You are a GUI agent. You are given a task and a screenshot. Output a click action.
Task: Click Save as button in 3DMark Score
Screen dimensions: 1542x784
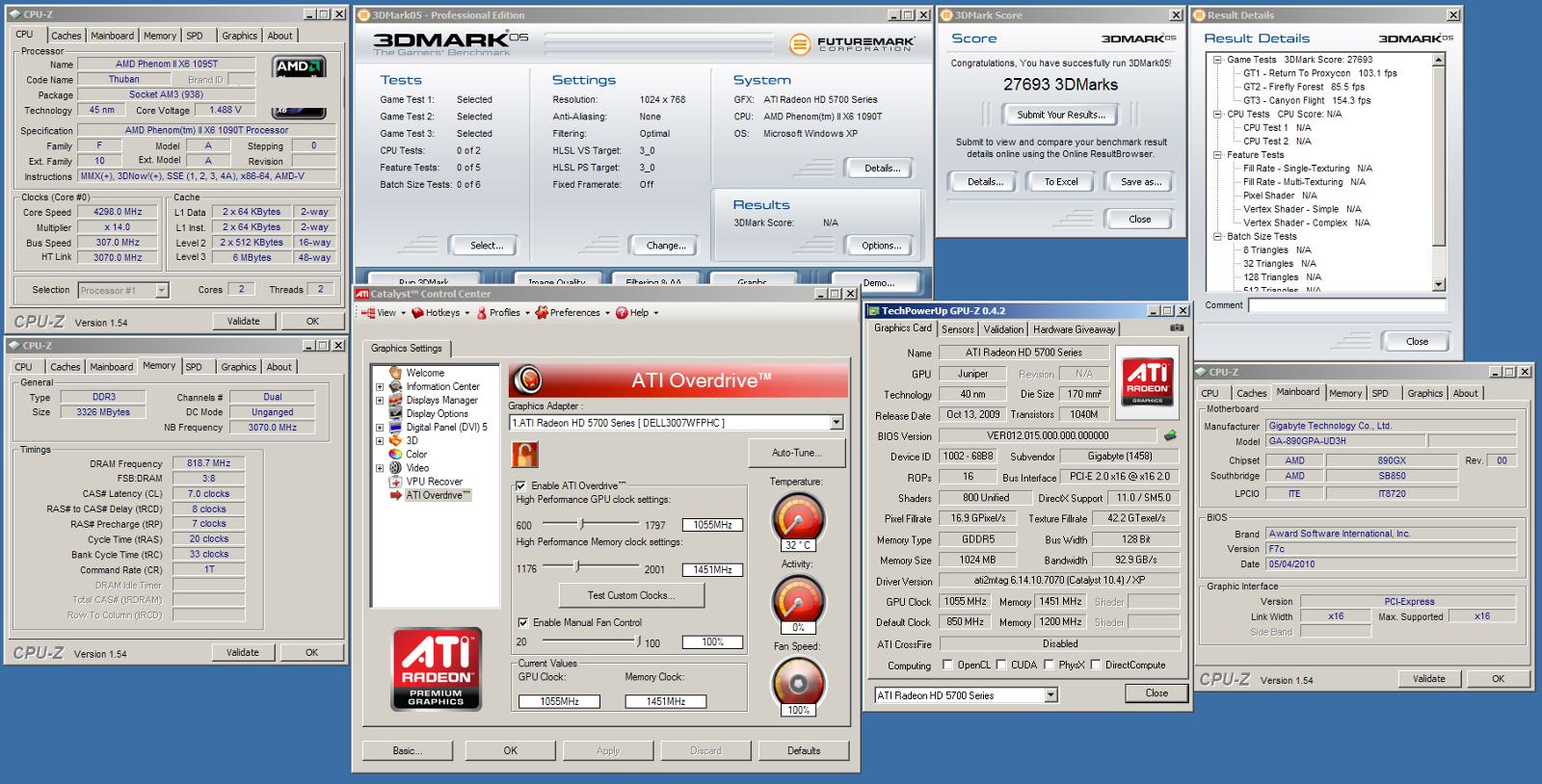(1140, 182)
